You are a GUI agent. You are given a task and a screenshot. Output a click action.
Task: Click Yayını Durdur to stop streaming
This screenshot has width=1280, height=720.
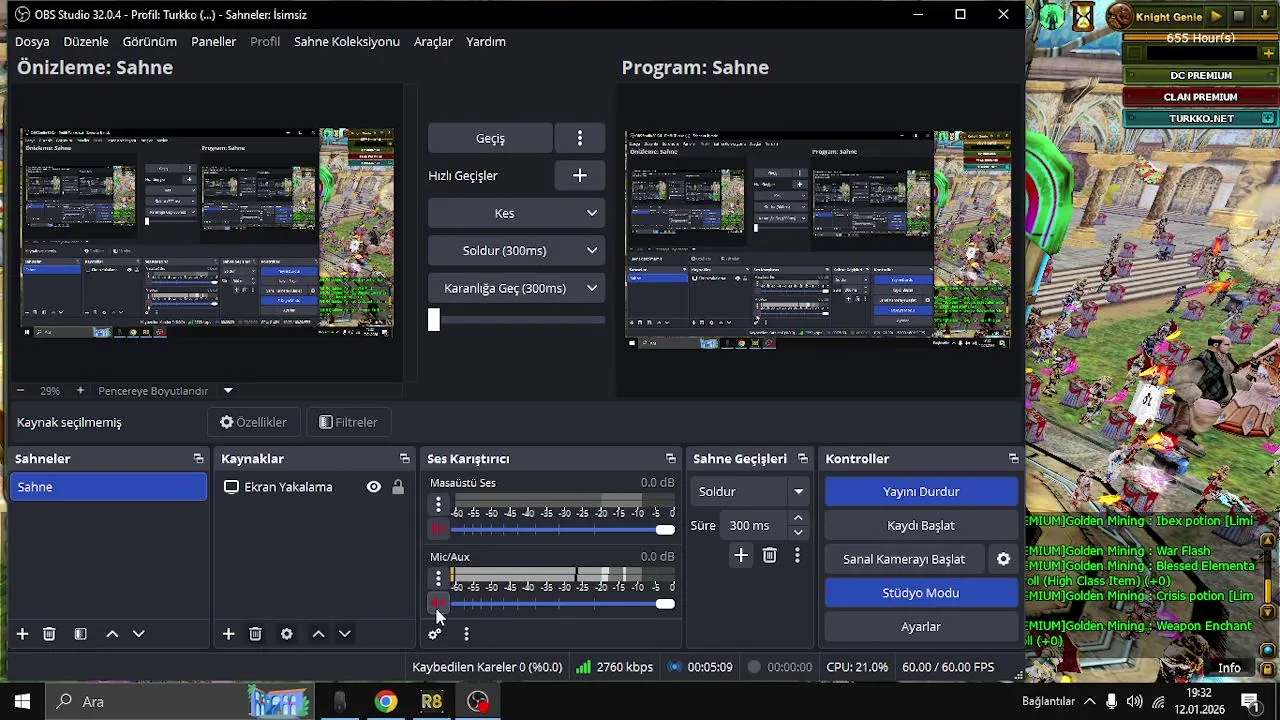[x=921, y=492]
